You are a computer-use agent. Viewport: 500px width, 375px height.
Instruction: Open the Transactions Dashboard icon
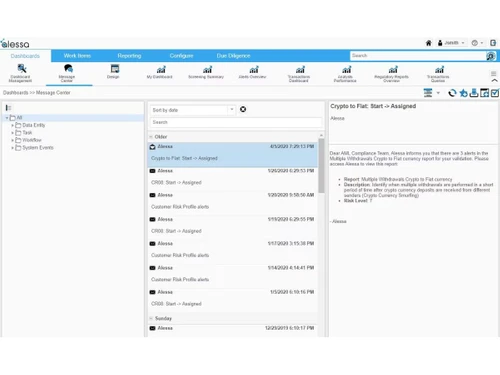[300, 70]
